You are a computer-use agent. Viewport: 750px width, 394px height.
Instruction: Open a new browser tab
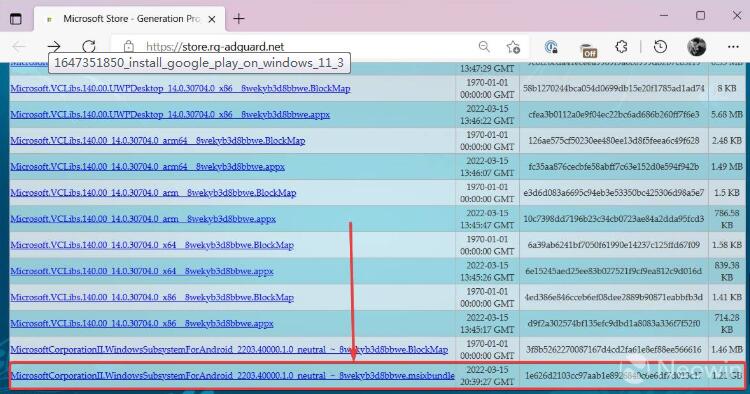pos(239,19)
